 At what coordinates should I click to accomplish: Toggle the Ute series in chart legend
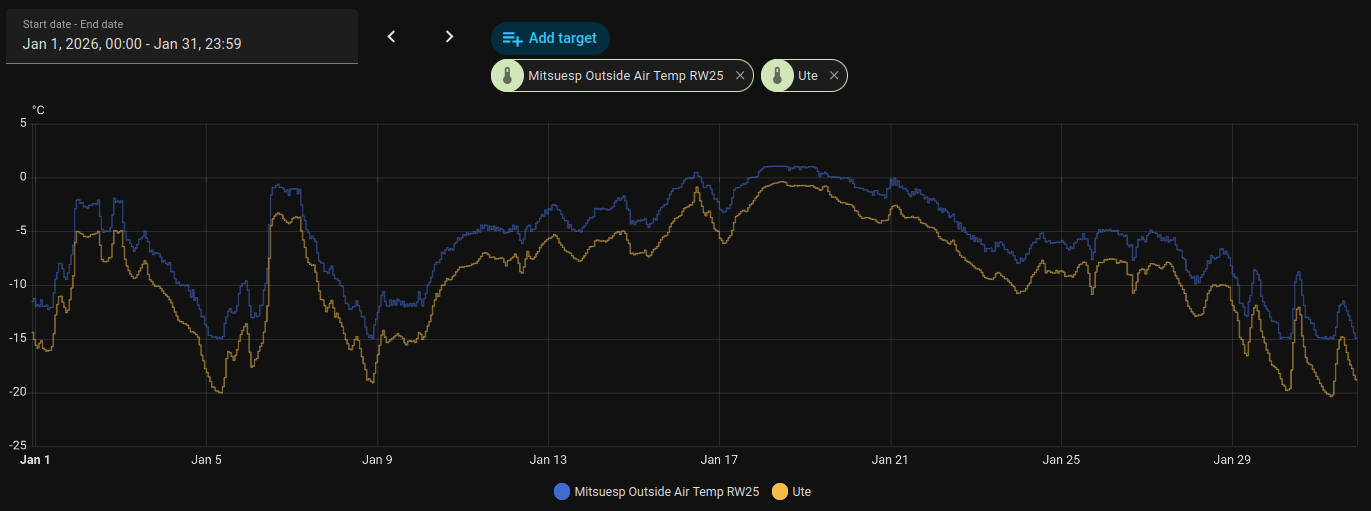pyautogui.click(x=801, y=492)
